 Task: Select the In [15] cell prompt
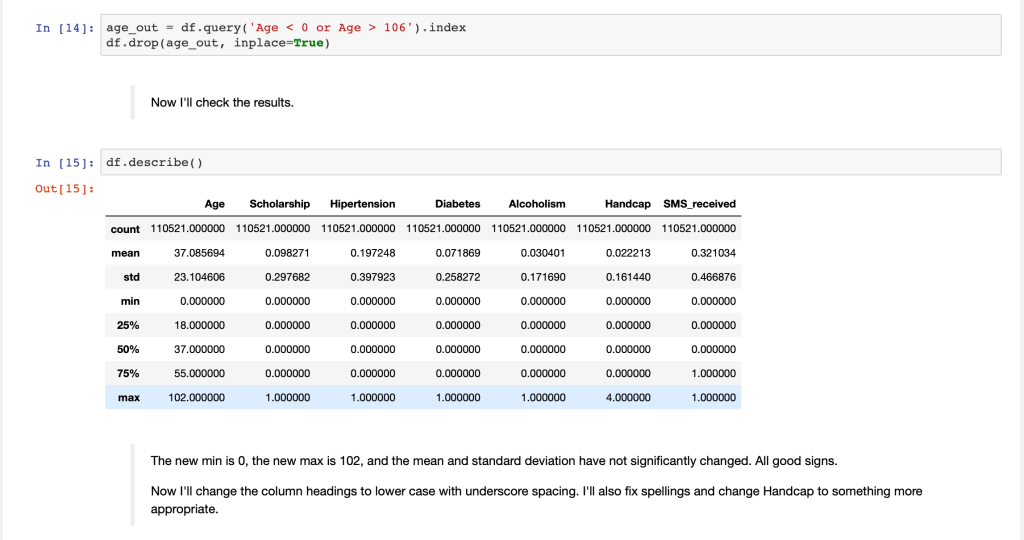click(x=64, y=162)
